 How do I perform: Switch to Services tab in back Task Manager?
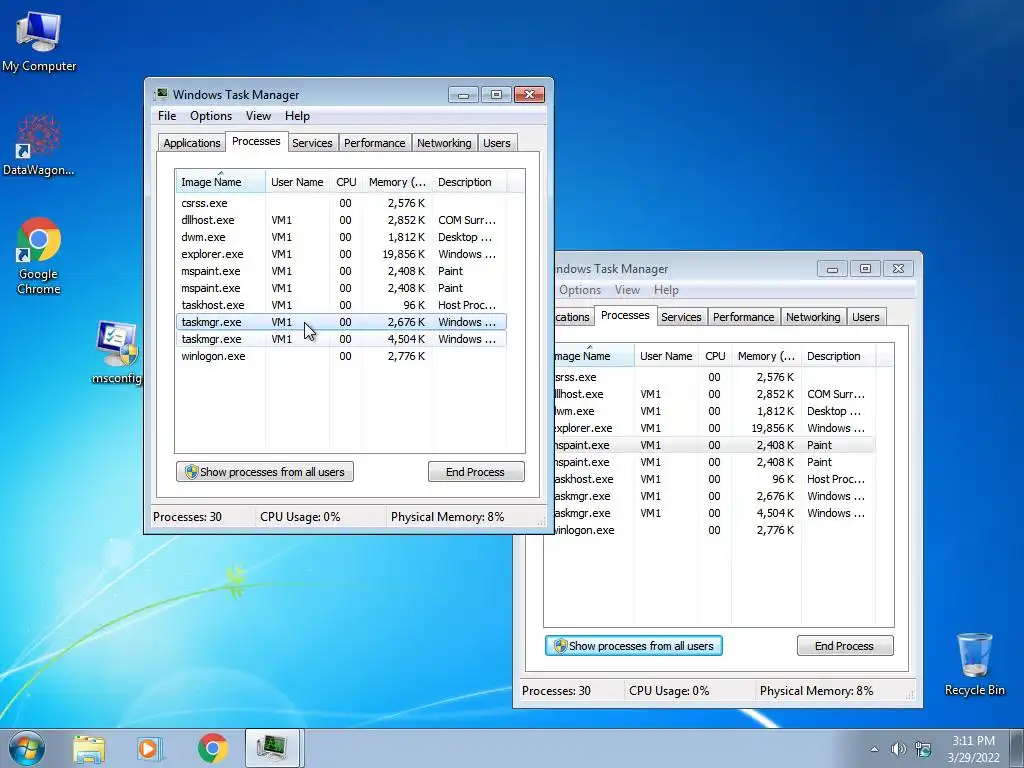tap(681, 317)
